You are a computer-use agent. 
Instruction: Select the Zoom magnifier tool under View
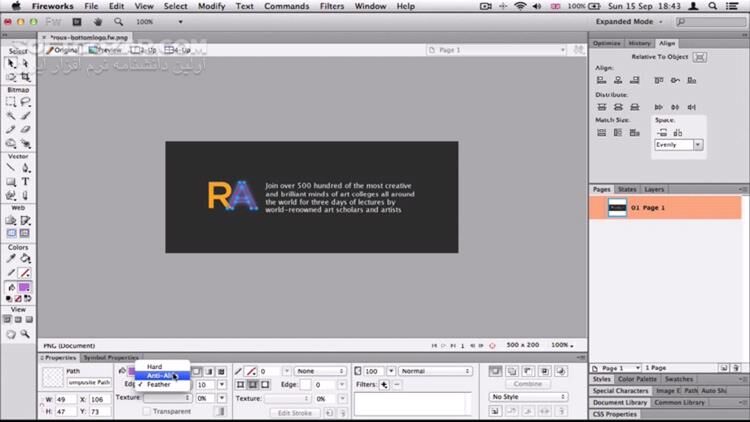[24, 335]
